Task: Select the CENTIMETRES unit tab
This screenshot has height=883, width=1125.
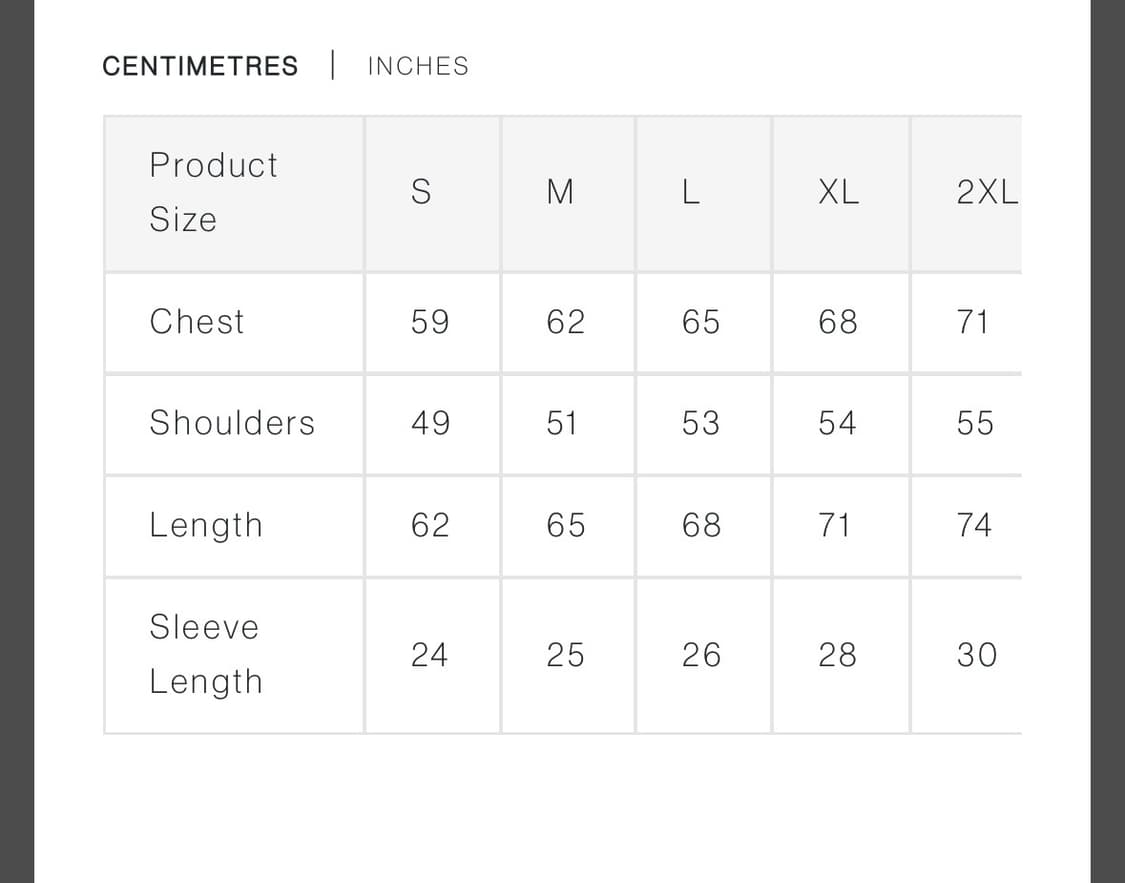Action: (200, 66)
